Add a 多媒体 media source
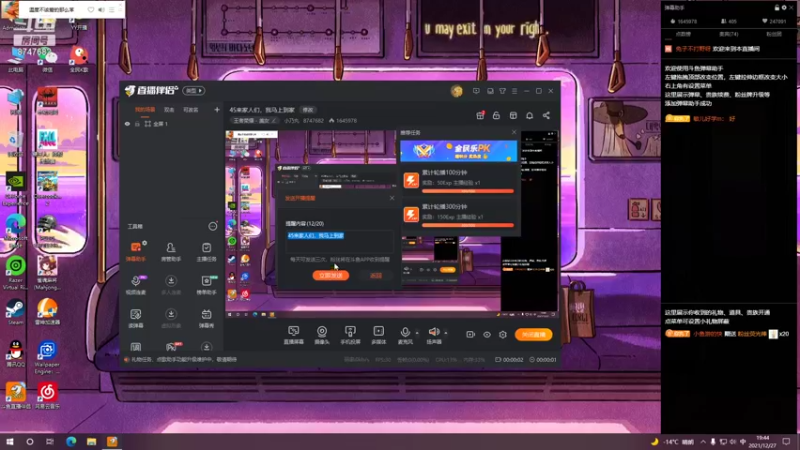This screenshot has width=800, height=450. click(x=379, y=335)
